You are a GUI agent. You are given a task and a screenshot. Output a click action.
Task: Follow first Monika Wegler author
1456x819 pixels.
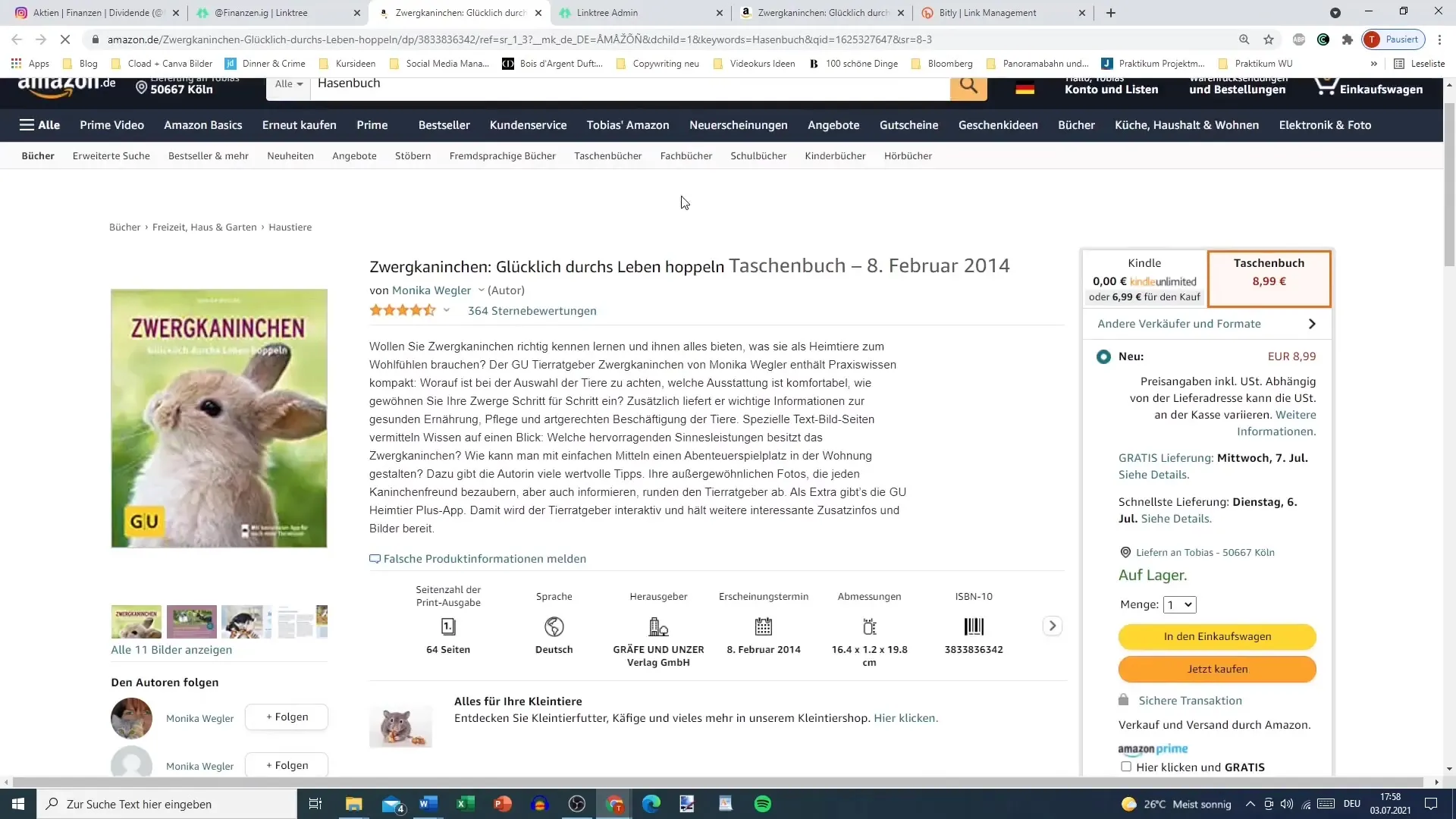[x=287, y=717]
